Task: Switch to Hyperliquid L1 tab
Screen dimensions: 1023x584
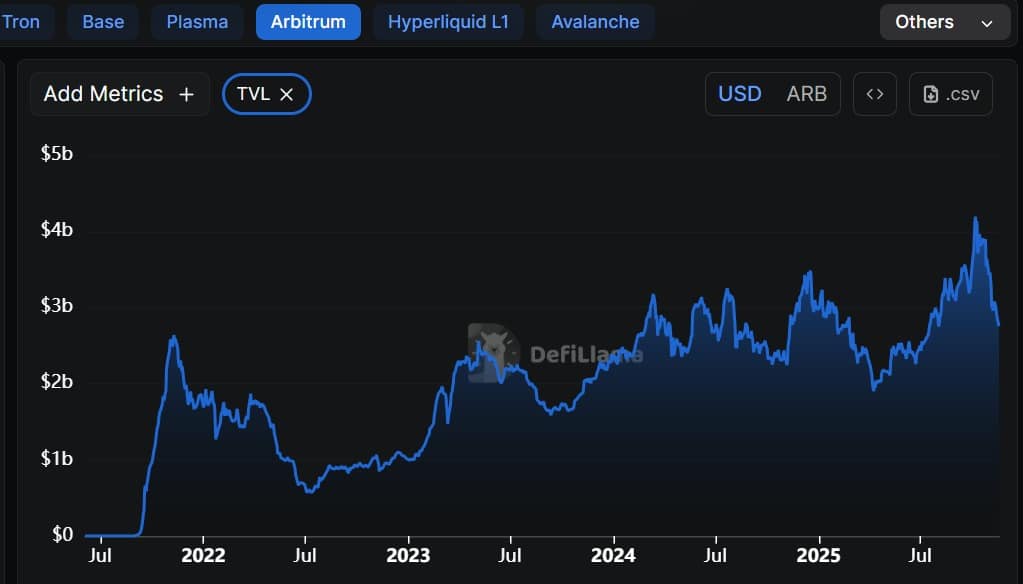Action: [x=448, y=22]
